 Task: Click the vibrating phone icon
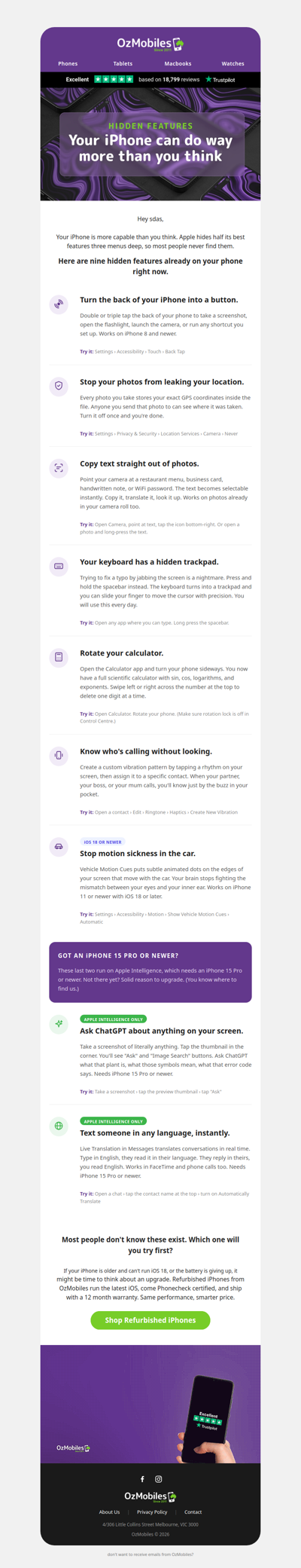pyautogui.click(x=59, y=755)
